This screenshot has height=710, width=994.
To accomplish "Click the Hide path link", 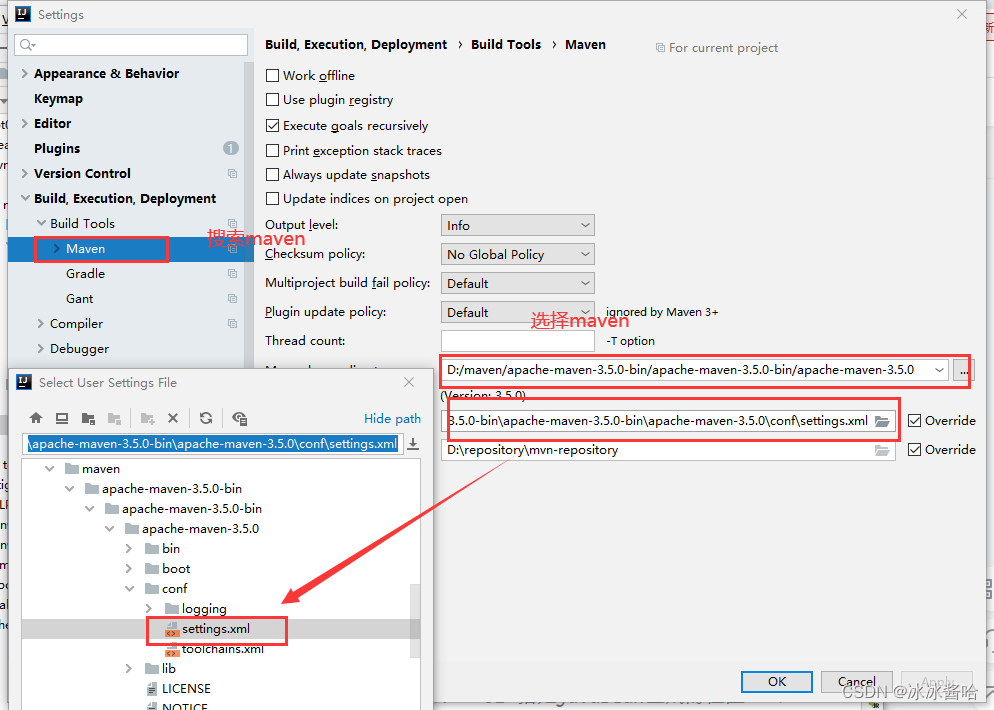I will 392,418.
